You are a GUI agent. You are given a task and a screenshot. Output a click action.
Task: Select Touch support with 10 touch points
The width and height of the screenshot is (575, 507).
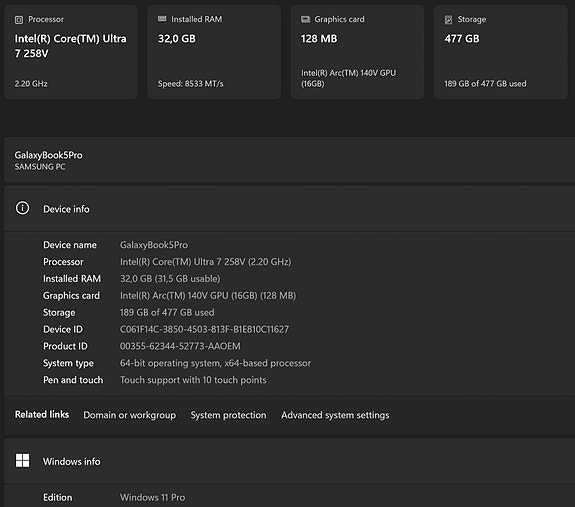tap(193, 380)
